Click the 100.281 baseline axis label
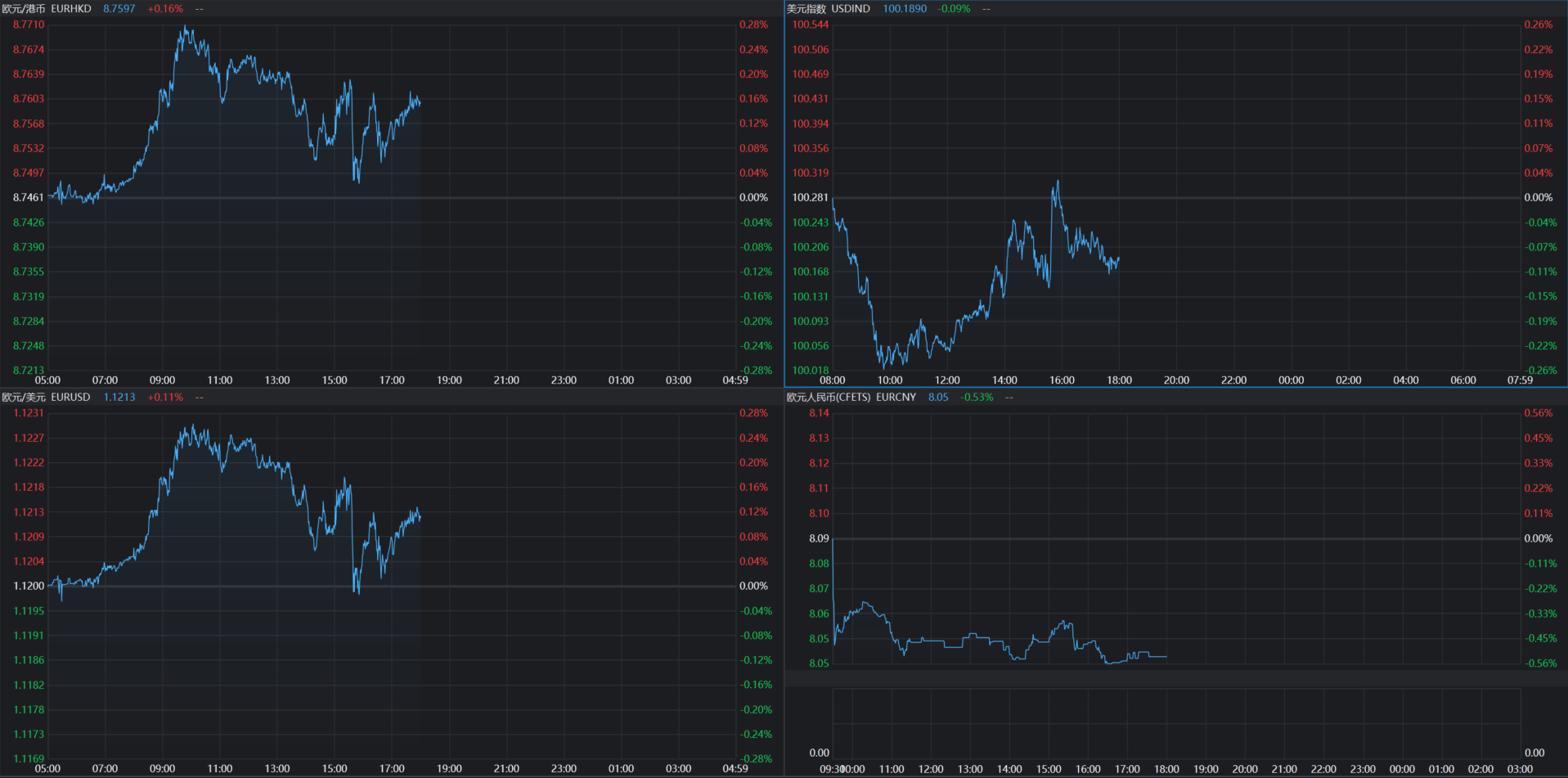The image size is (1568, 778). pos(811,197)
